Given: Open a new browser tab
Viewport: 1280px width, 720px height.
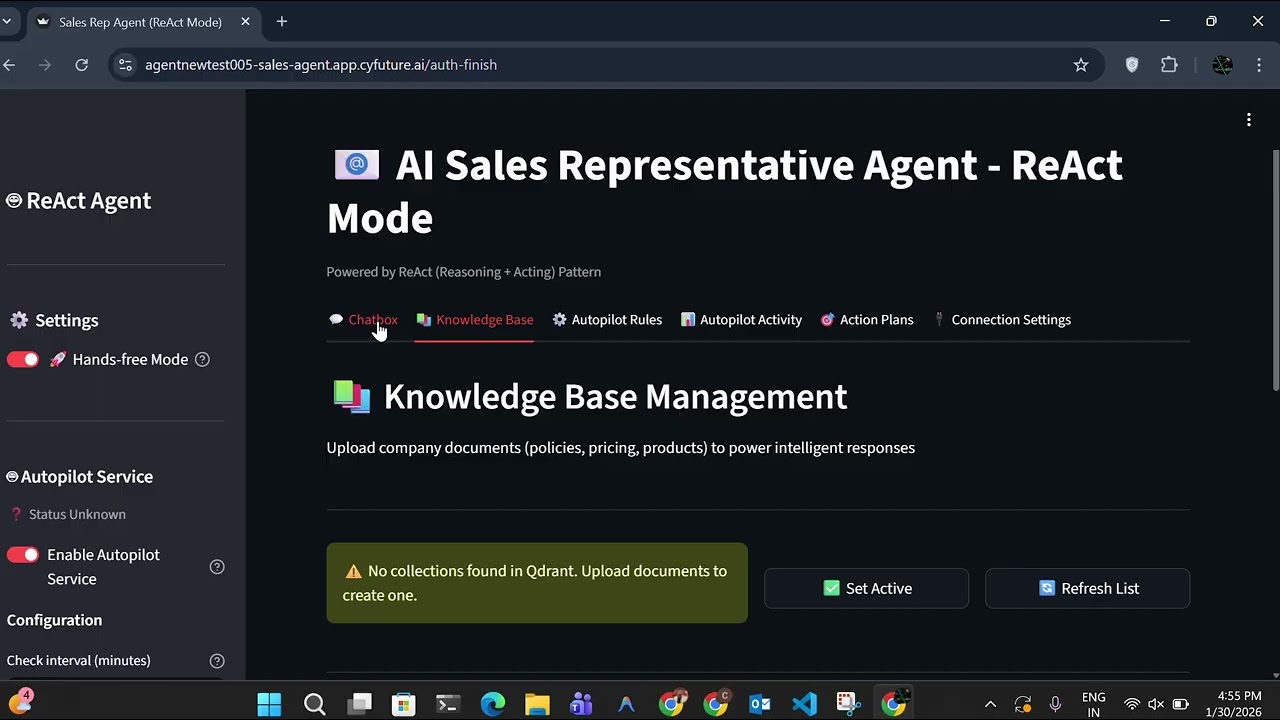Looking at the screenshot, I should pos(282,22).
